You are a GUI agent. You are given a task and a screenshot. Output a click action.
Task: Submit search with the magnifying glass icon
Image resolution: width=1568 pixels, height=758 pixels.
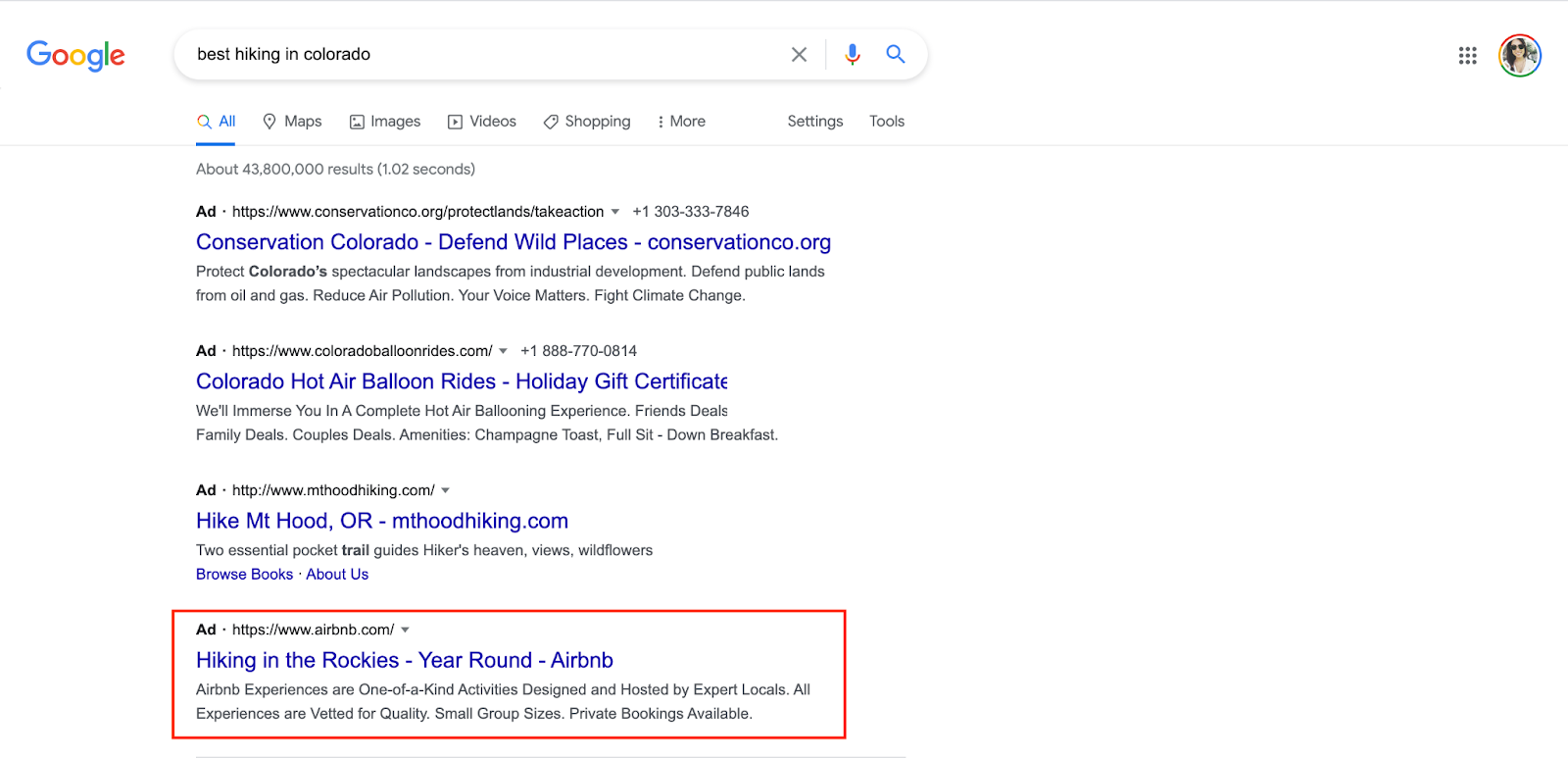coord(895,54)
